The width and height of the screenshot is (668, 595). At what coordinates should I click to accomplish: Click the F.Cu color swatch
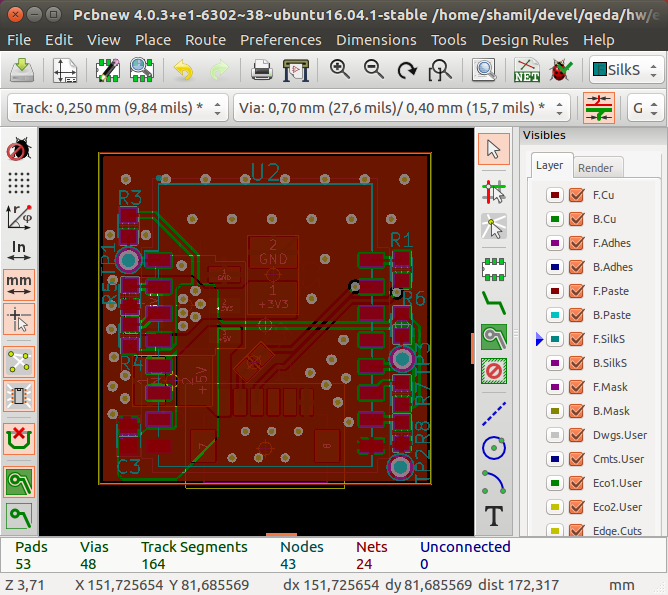pyautogui.click(x=555, y=195)
